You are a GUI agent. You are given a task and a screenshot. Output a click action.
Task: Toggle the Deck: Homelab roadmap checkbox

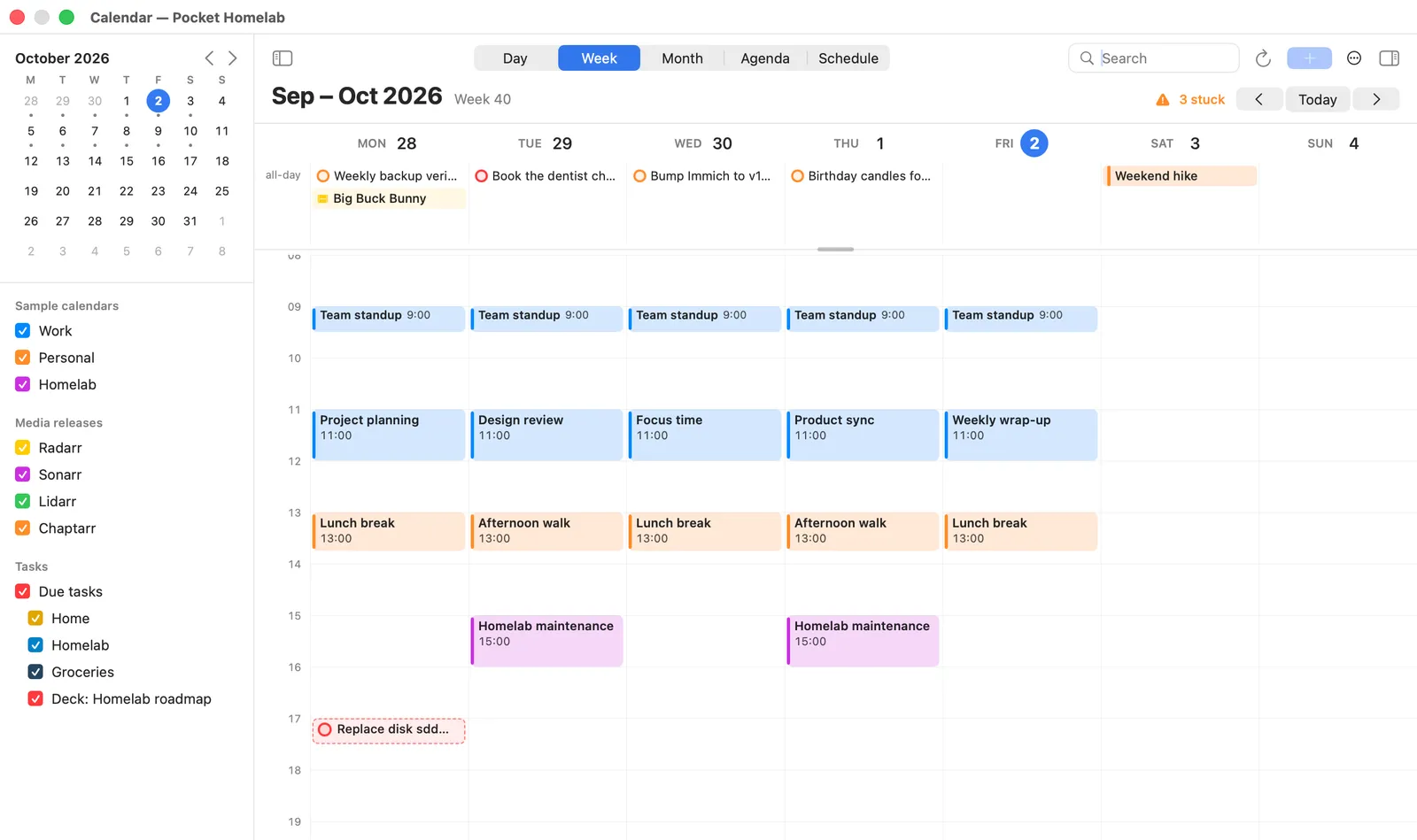35,698
